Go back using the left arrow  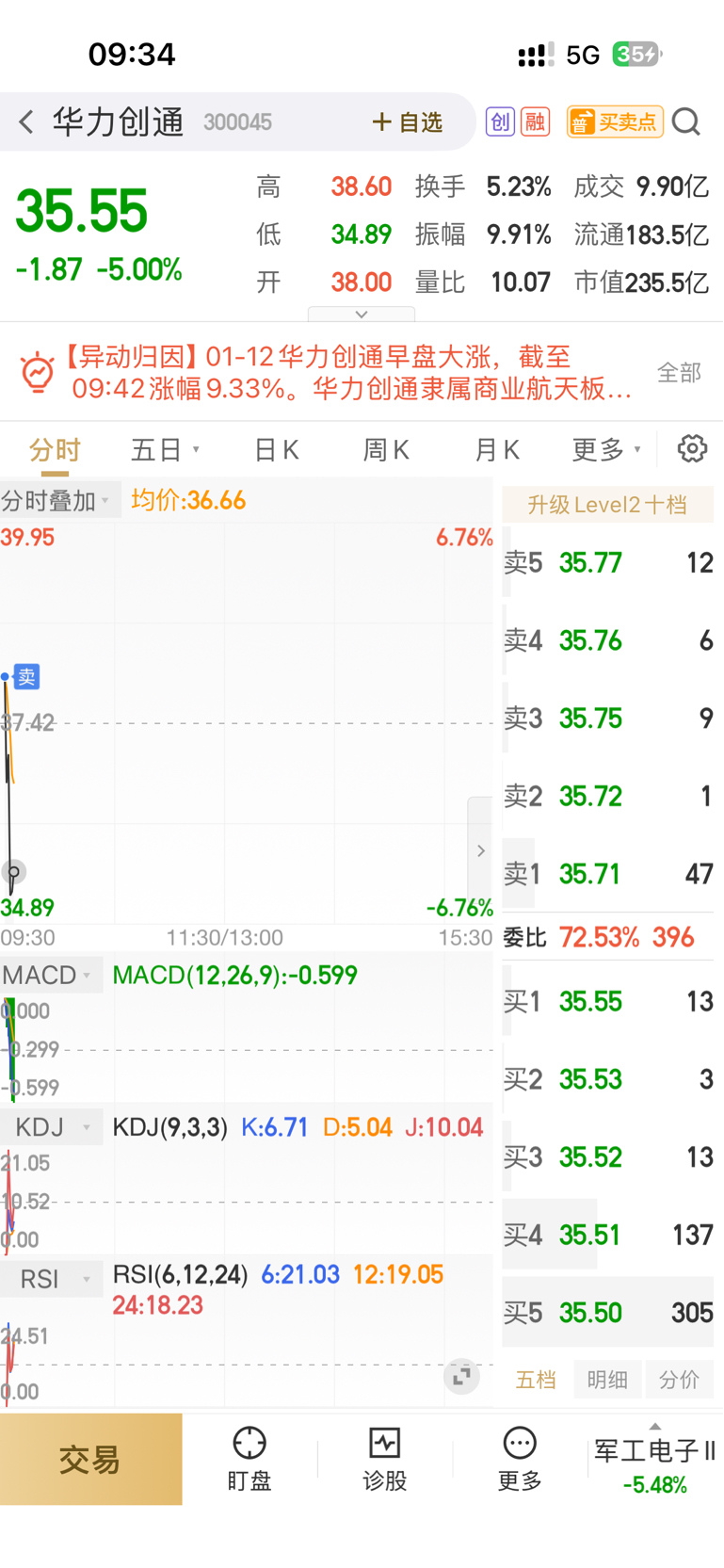click(x=26, y=121)
